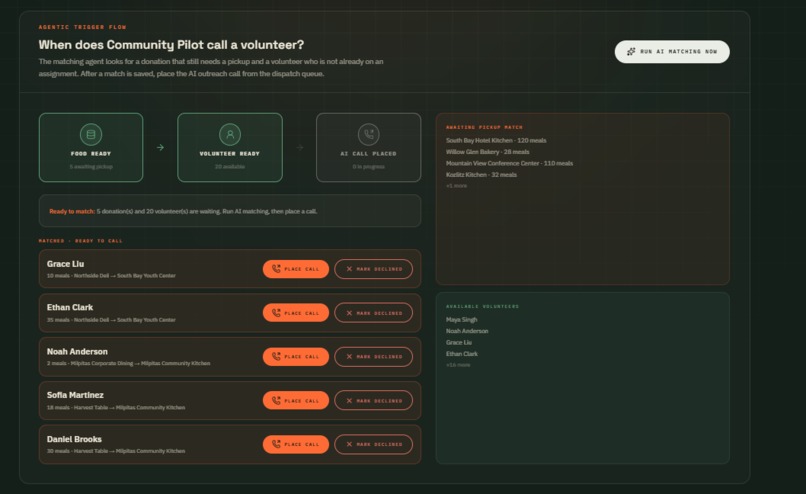Click the 32 meals kitchen entry
The width and height of the screenshot is (806, 494).
pos(481,175)
